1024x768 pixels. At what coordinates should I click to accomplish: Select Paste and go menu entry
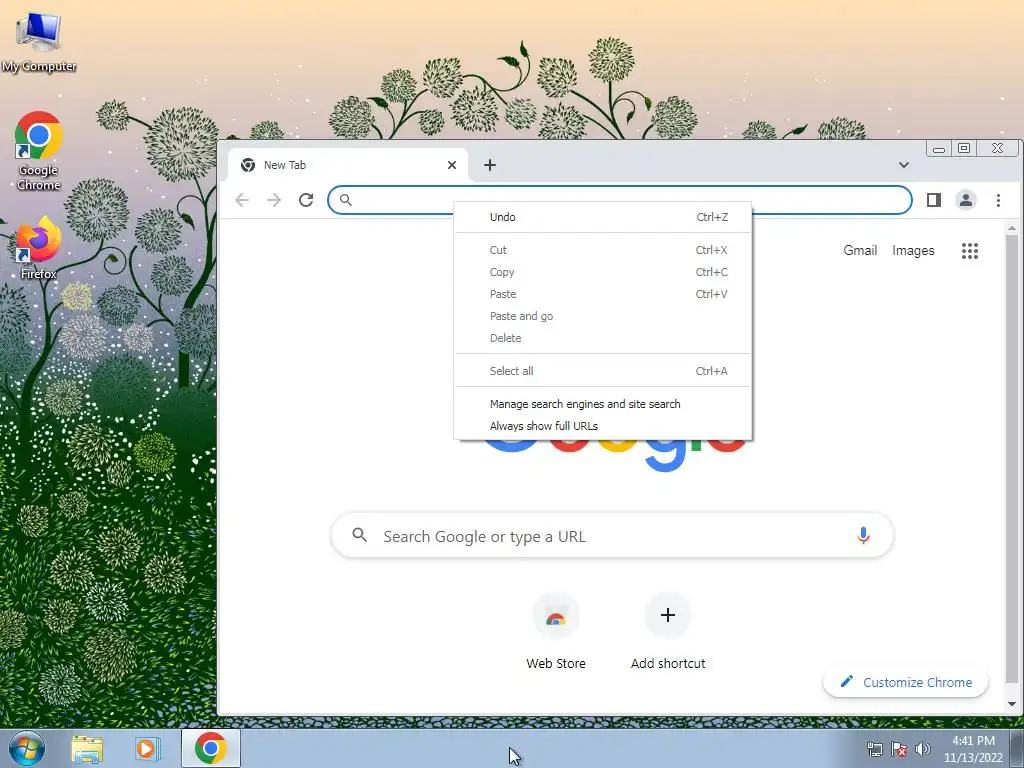[603, 316]
